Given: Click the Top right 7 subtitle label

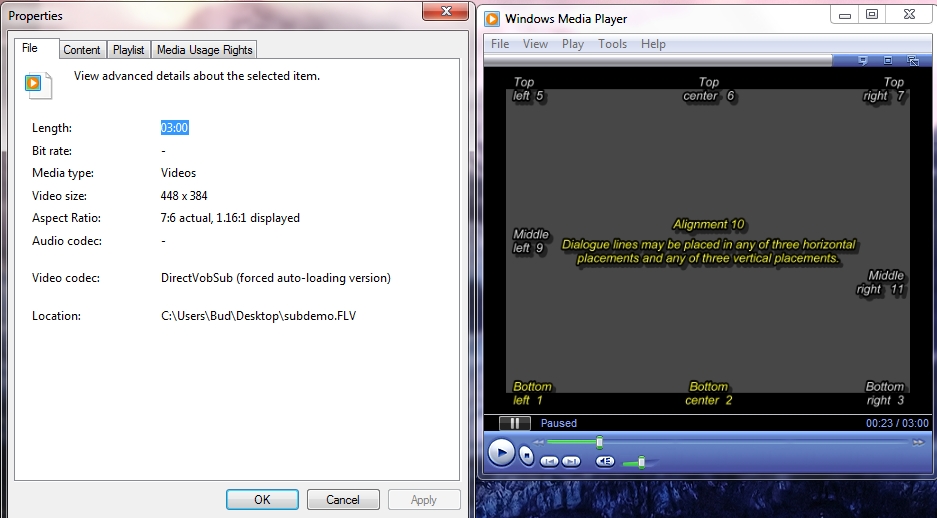Looking at the screenshot, I should tap(884, 89).
